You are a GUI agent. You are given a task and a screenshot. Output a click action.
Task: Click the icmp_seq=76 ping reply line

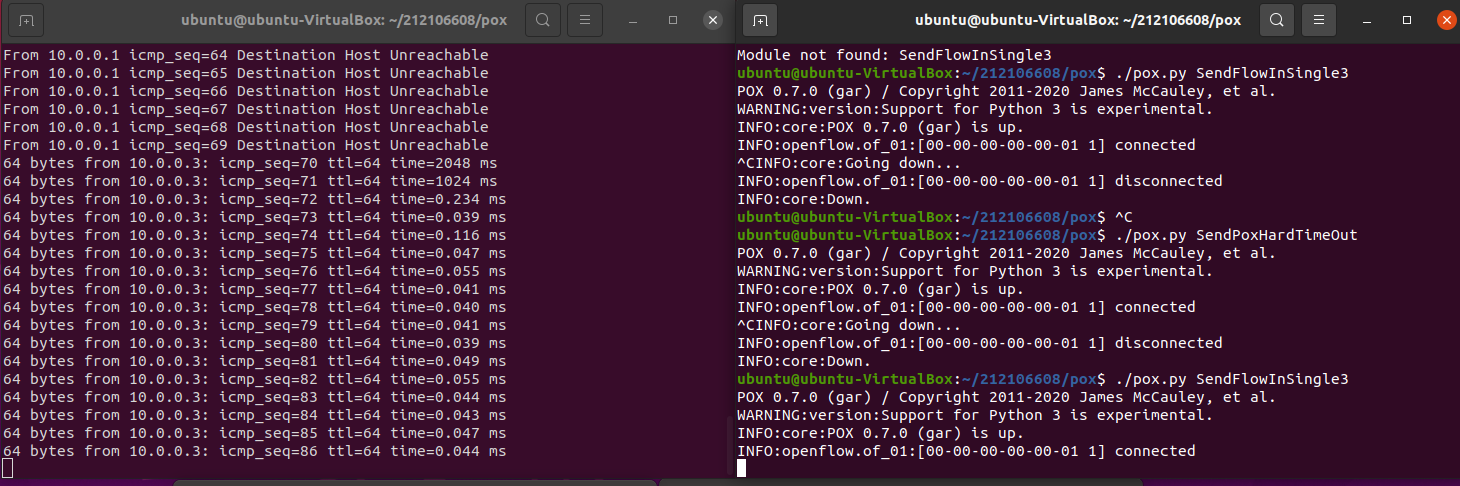(254, 271)
